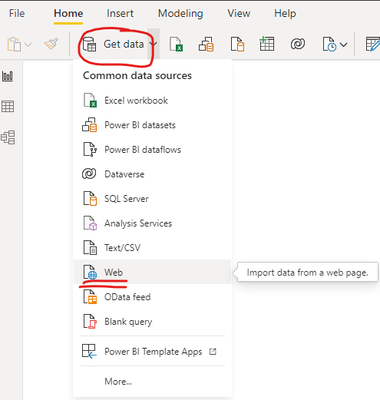
Task: Click the external link icon beside Template Apps
Action: click(213, 352)
